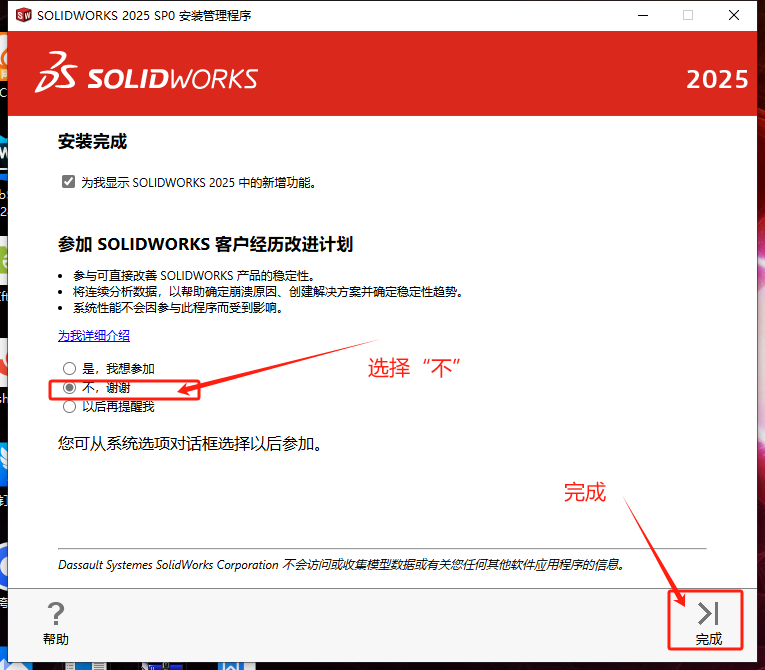The width and height of the screenshot is (765, 670).
Task: Open the 为我详细介绍 link
Action: point(94,336)
